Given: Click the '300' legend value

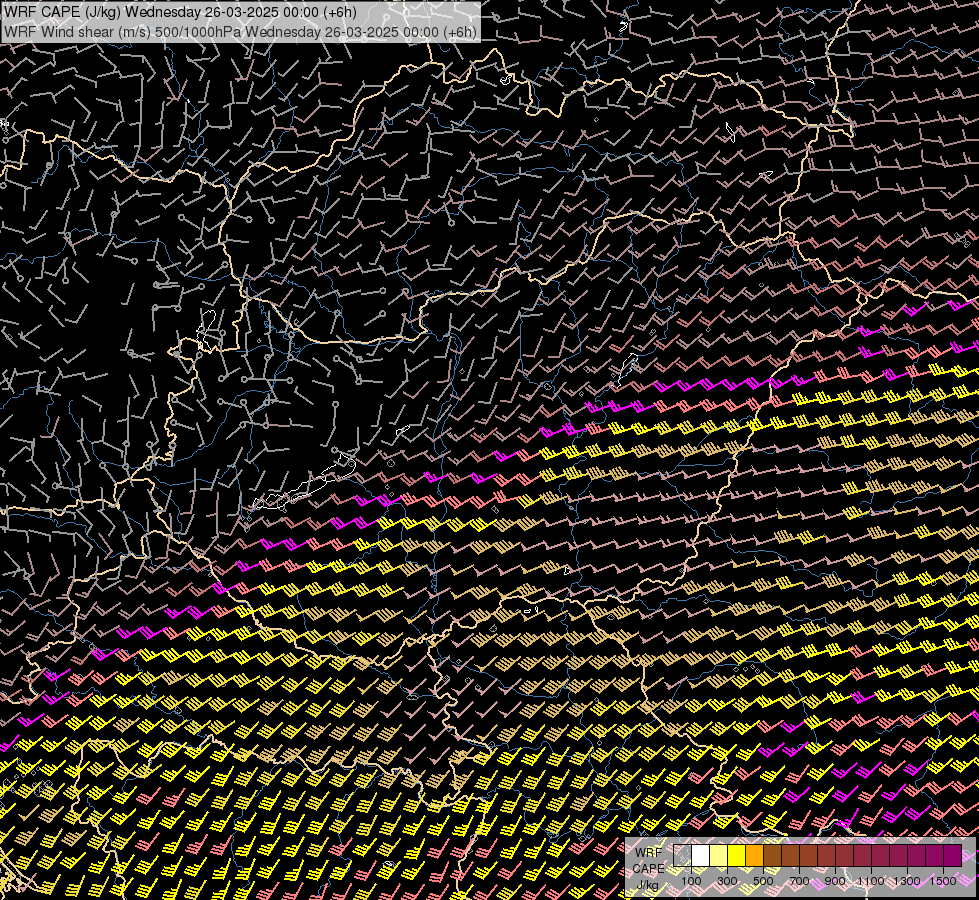Looking at the screenshot, I should (x=727, y=881).
